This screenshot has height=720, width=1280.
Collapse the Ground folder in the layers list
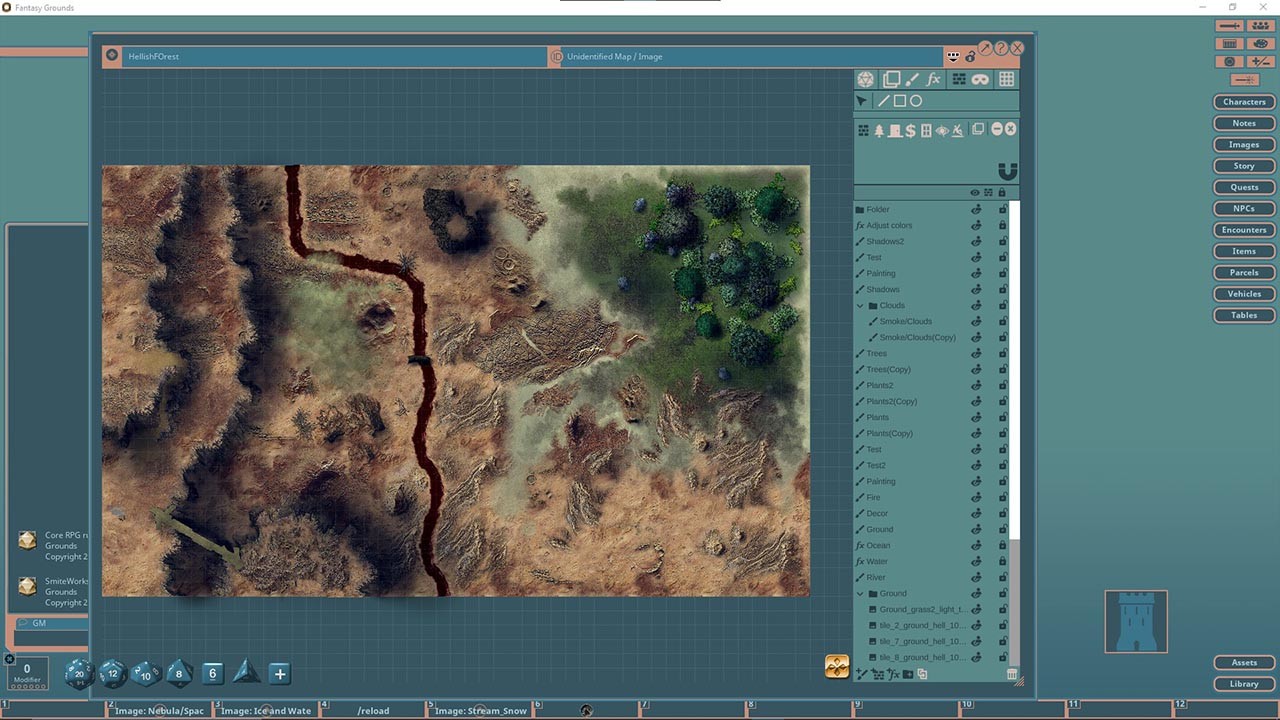[x=860, y=593]
